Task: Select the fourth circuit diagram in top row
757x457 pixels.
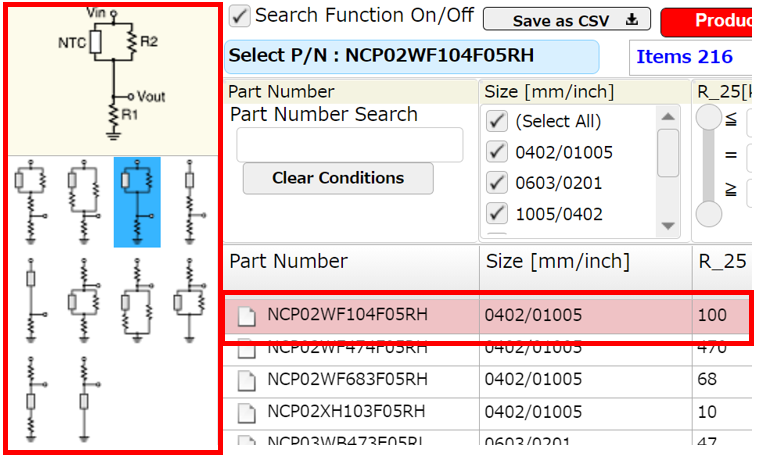Action: tap(189, 201)
